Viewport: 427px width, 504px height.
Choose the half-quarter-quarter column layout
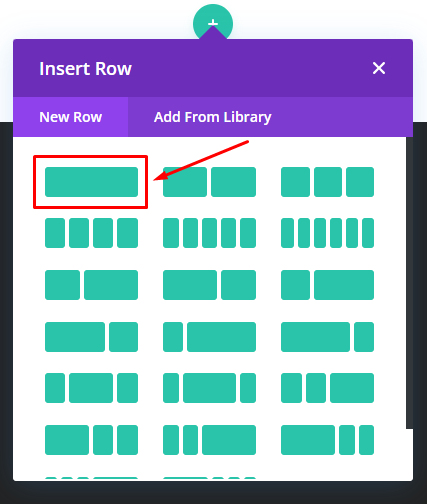coord(91,440)
